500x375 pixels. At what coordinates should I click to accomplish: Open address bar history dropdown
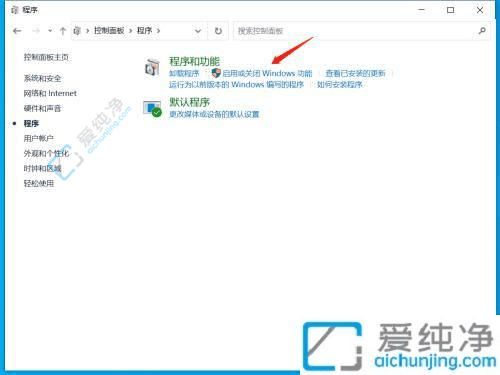click(x=198, y=31)
